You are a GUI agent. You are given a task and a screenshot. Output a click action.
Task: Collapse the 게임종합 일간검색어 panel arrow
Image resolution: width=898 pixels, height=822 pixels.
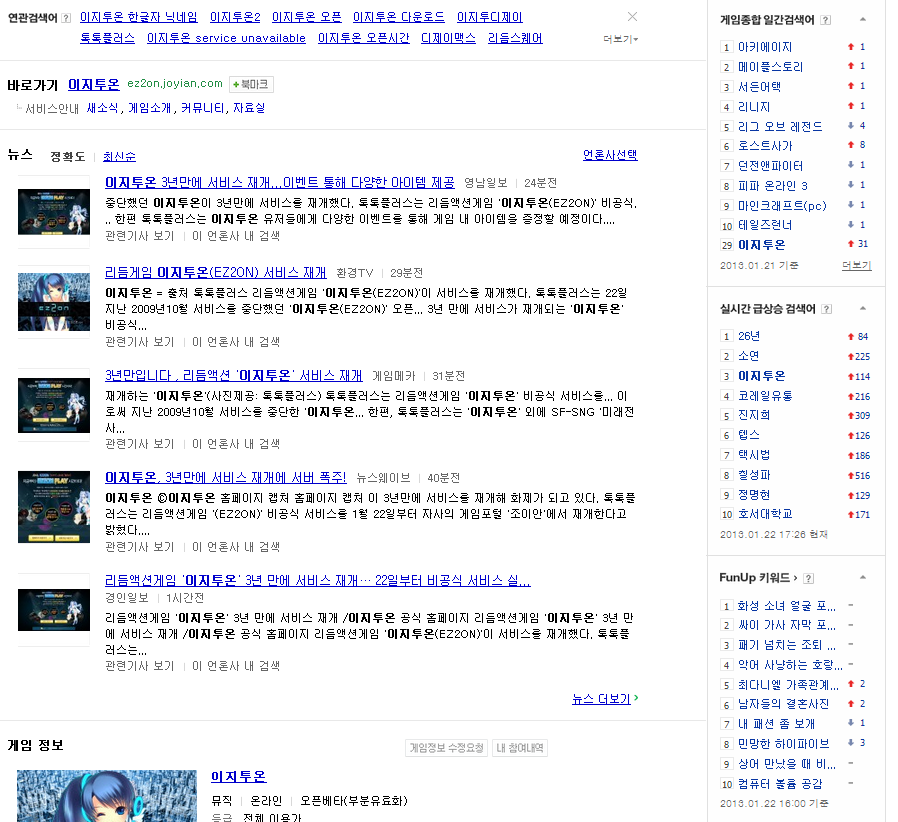point(862,19)
